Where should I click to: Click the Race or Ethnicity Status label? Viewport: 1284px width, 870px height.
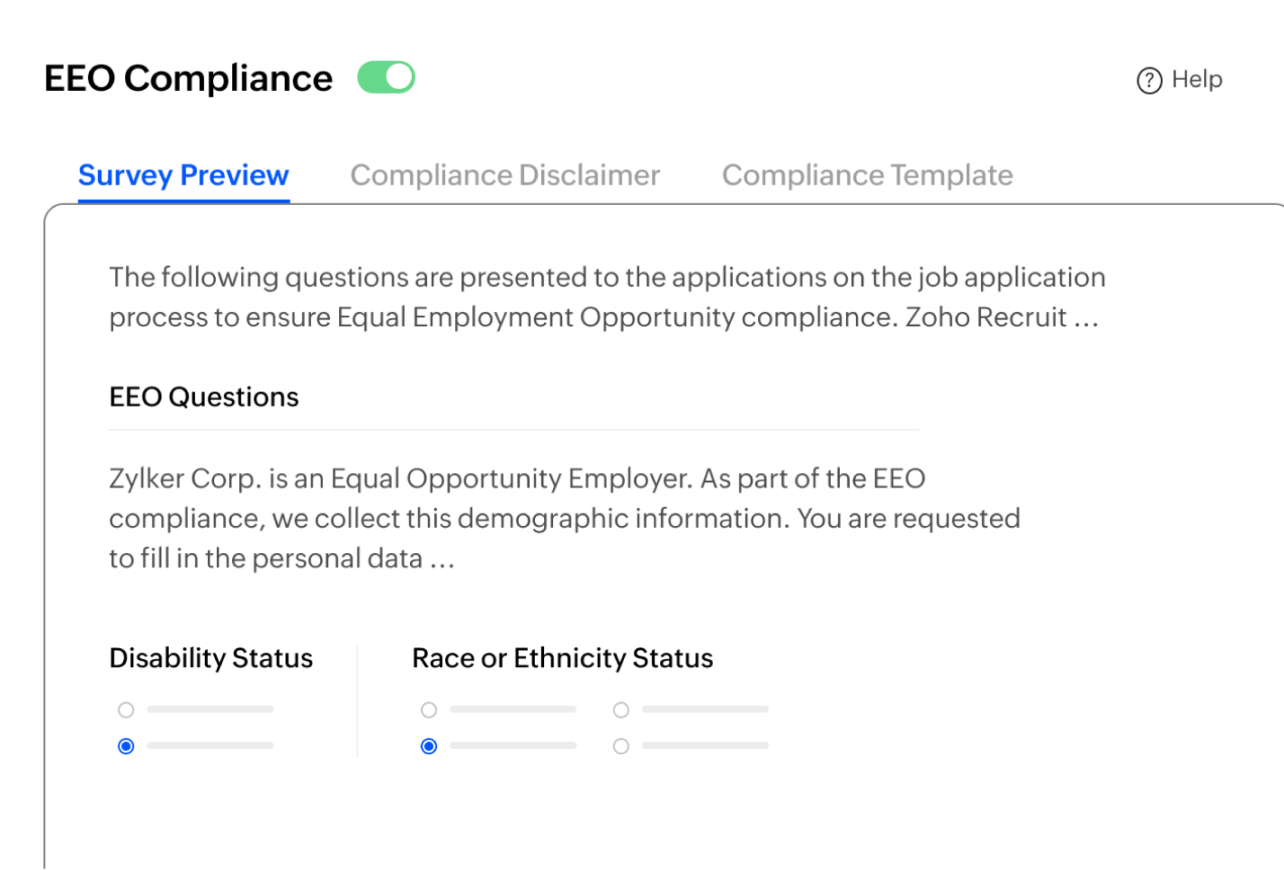pyautogui.click(x=562, y=658)
